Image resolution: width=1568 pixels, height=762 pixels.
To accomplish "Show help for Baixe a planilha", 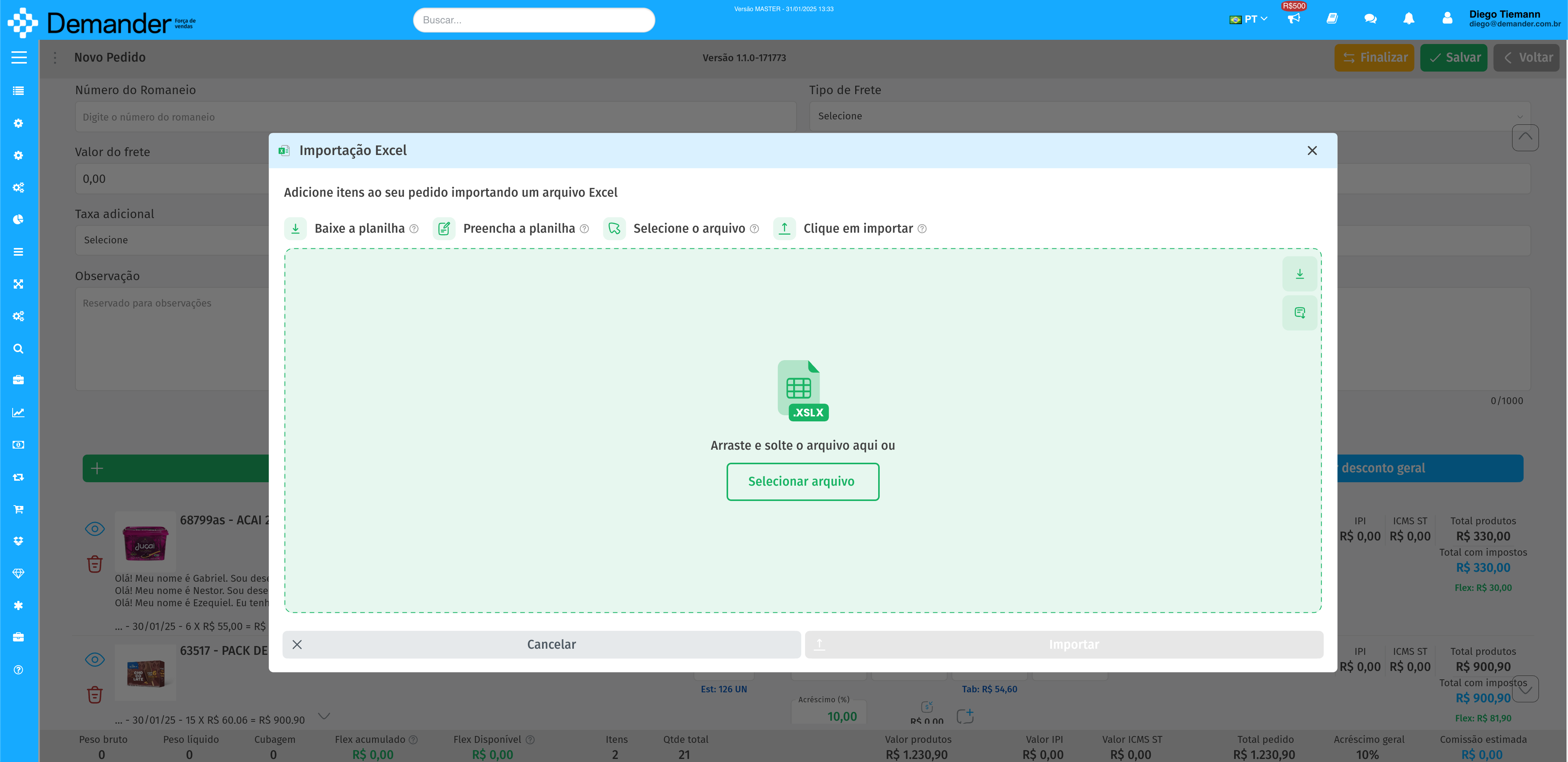I will pos(414,229).
